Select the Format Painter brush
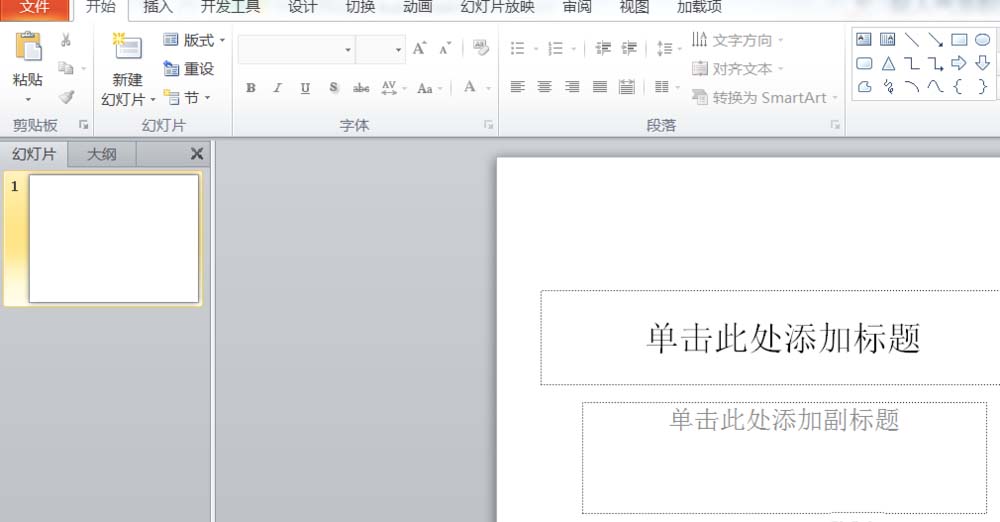The image size is (1000, 522). tap(66, 96)
